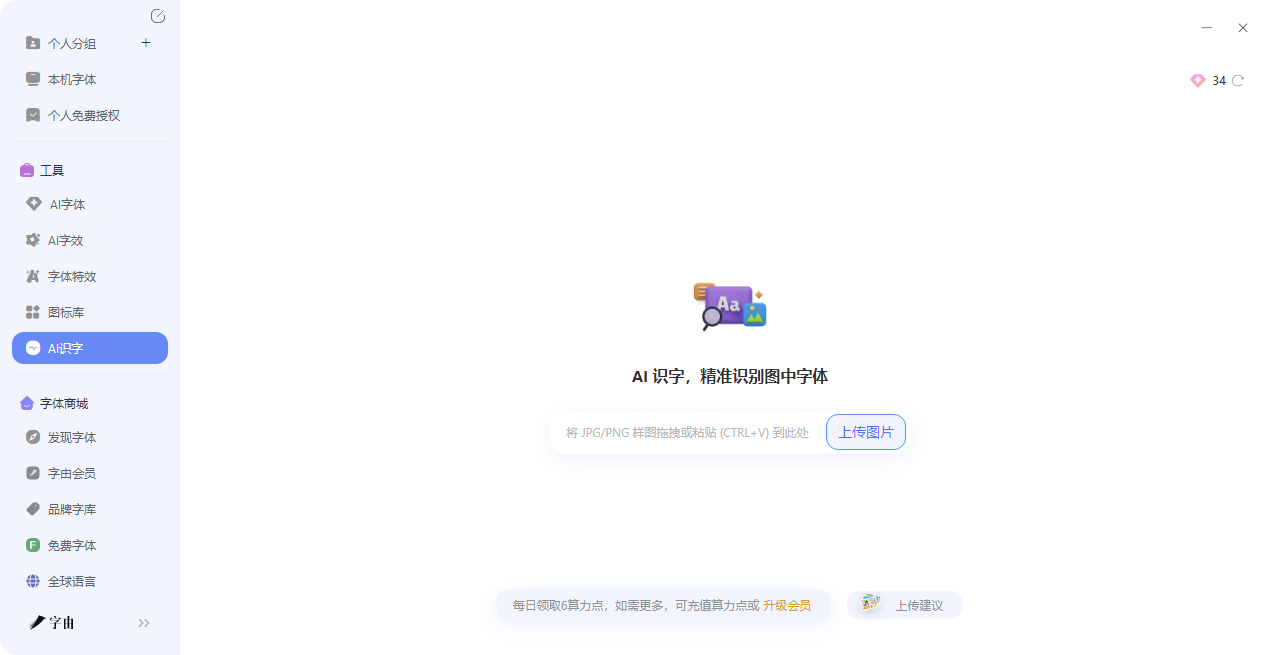
Task: Click the 升级会员 link
Action: 786,605
